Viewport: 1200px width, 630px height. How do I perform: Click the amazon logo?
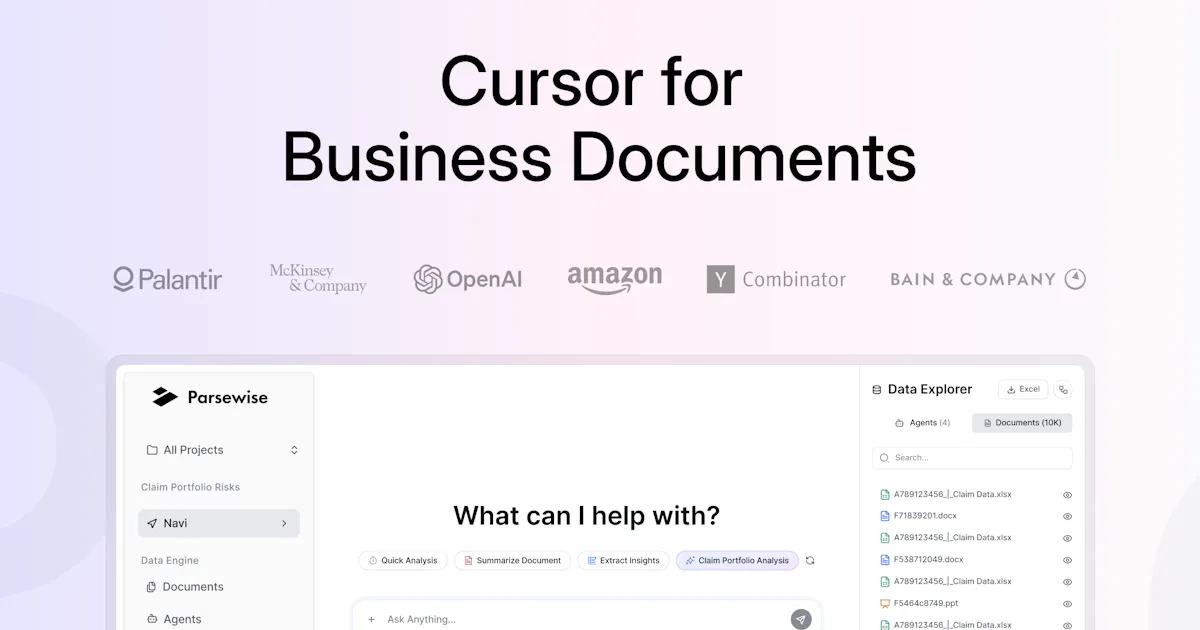615,280
